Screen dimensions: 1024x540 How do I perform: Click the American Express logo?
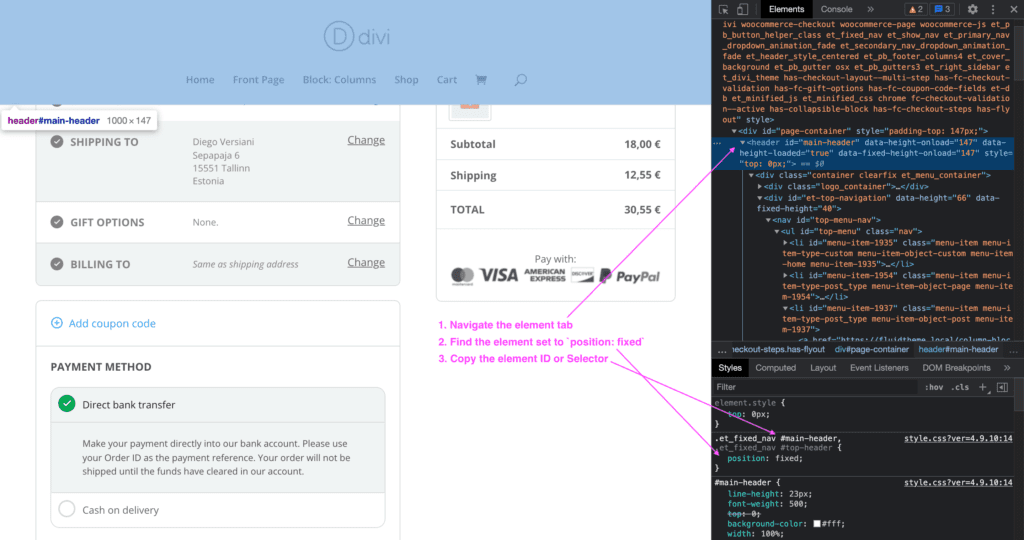click(x=545, y=275)
